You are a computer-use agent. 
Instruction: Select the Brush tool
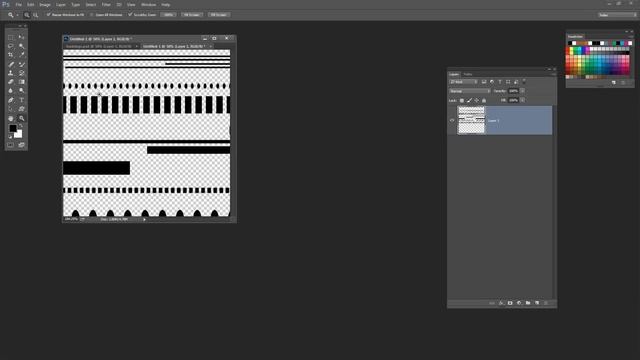point(22,64)
